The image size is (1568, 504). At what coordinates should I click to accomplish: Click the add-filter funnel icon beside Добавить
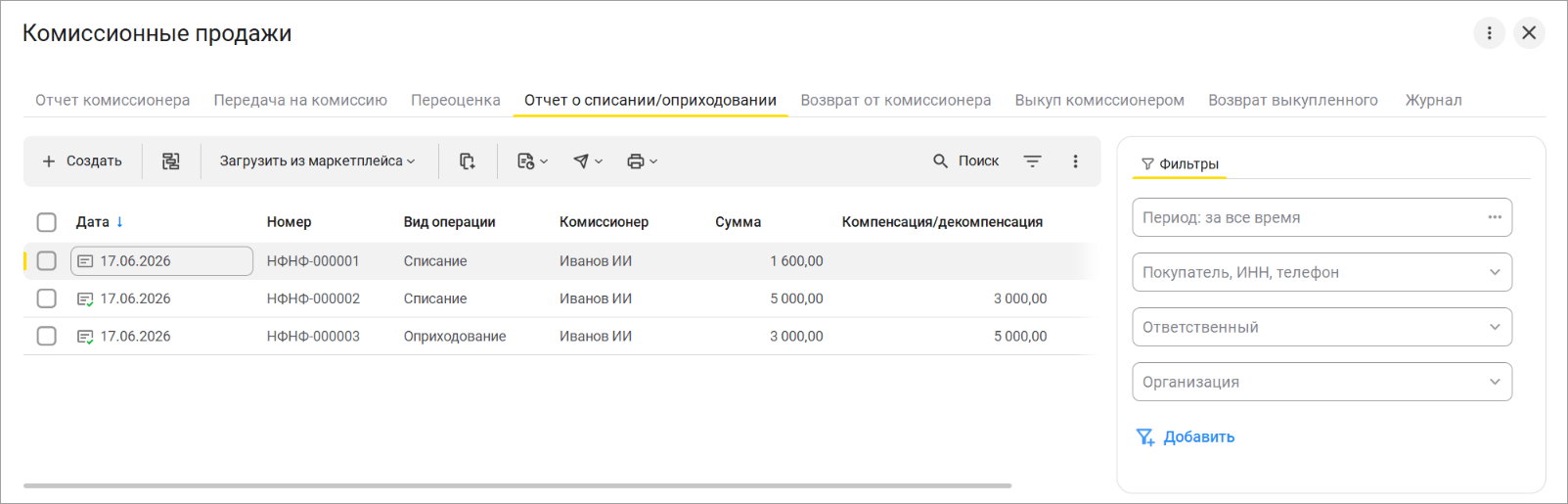click(x=1145, y=437)
